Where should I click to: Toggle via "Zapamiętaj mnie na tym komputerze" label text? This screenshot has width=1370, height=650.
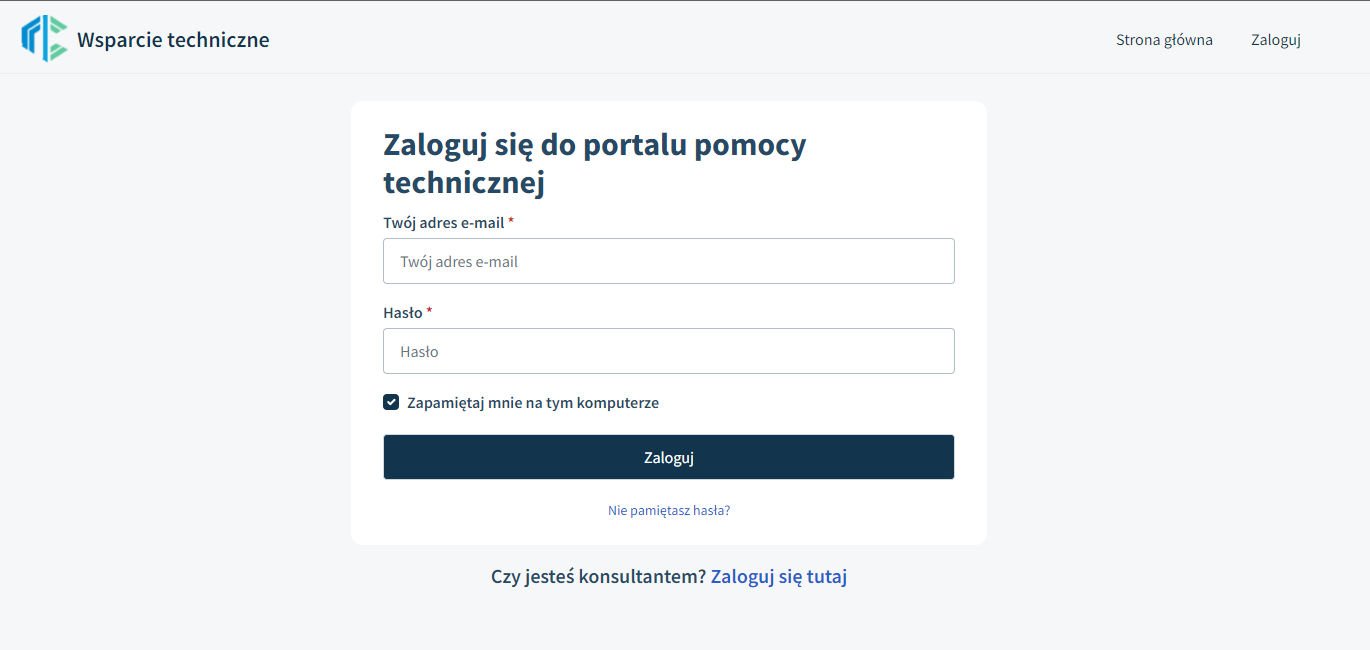click(x=533, y=403)
